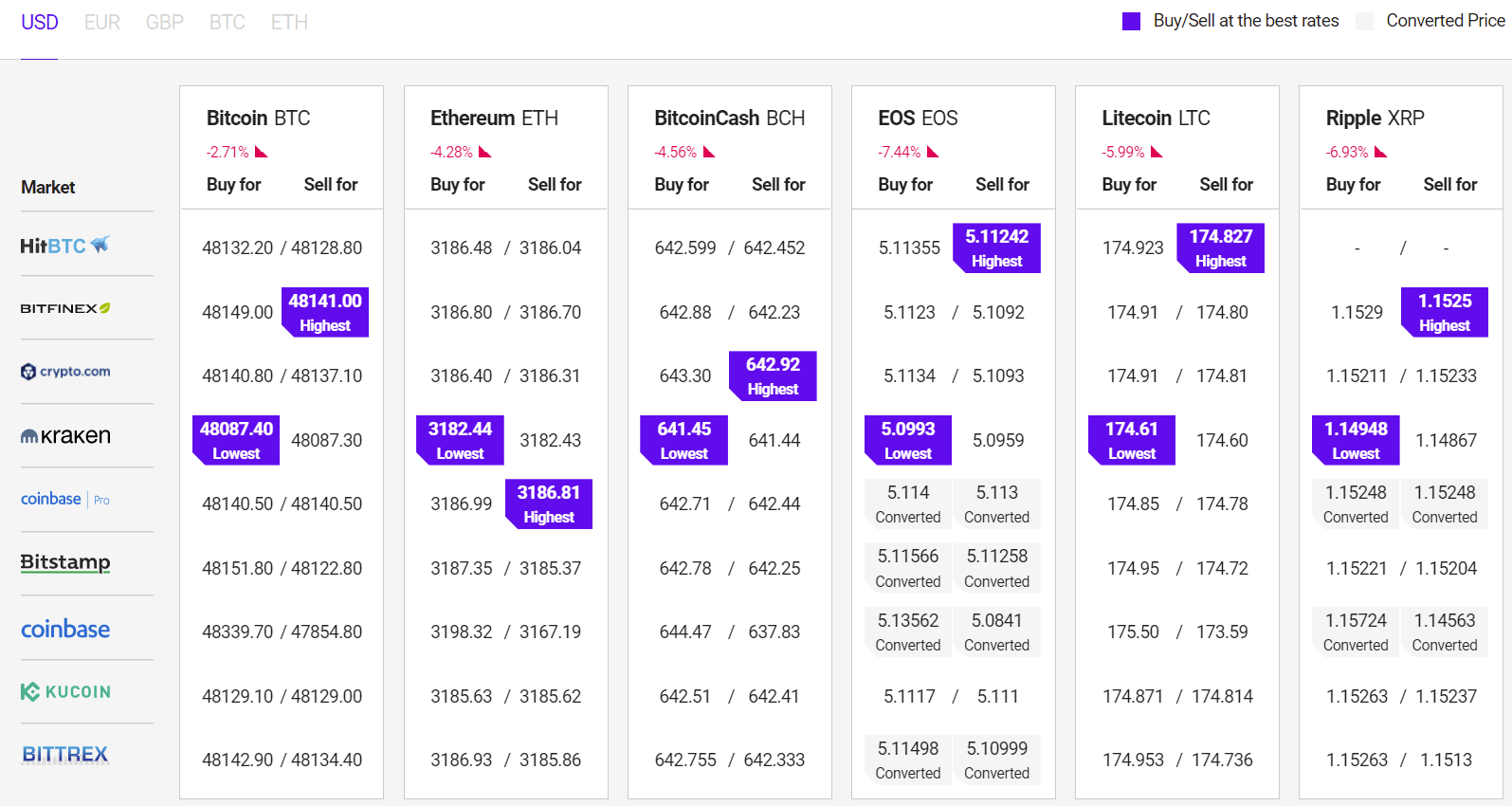Click the BitcoinCash down-trend arrow icon

(709, 152)
